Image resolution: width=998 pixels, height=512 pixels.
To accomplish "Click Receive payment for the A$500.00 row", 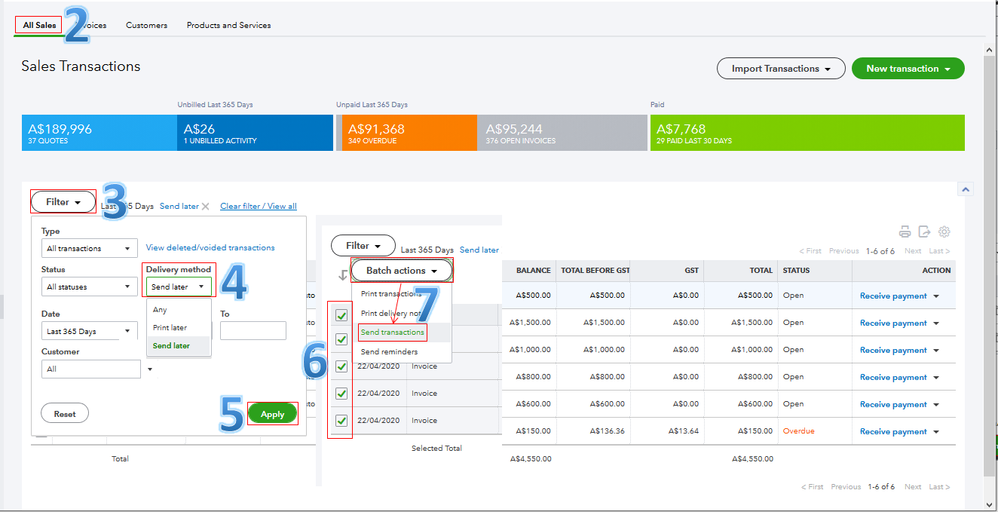I will click(x=893, y=296).
